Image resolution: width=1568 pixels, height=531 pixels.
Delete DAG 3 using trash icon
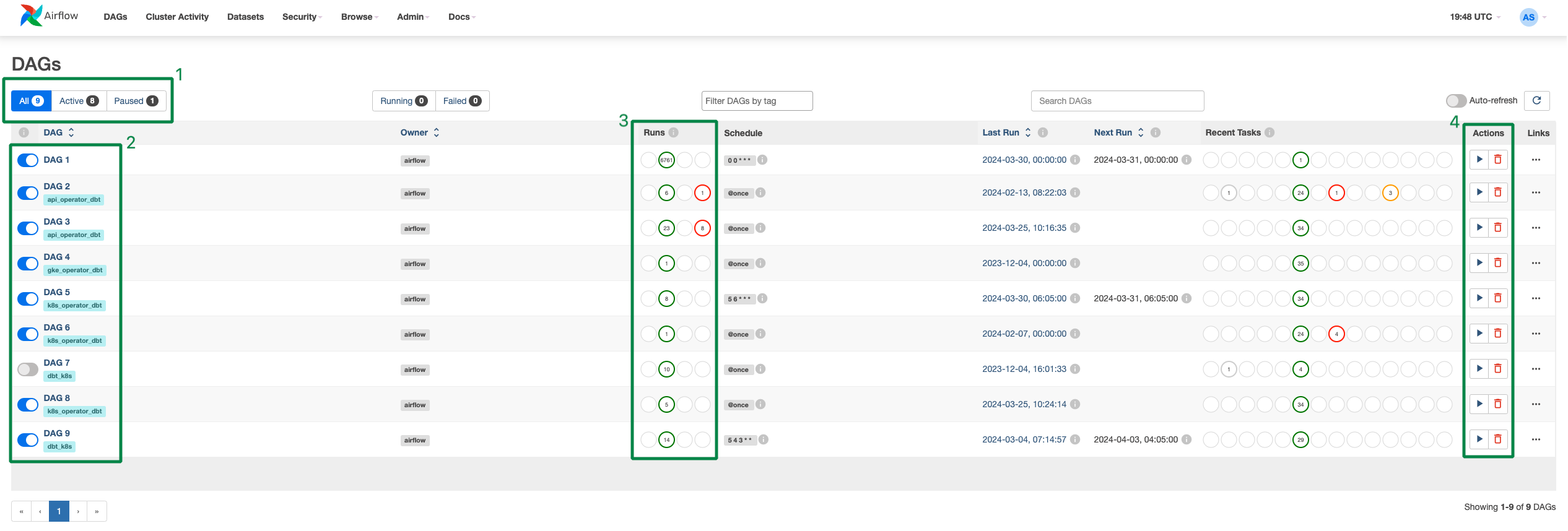[x=1497, y=228]
